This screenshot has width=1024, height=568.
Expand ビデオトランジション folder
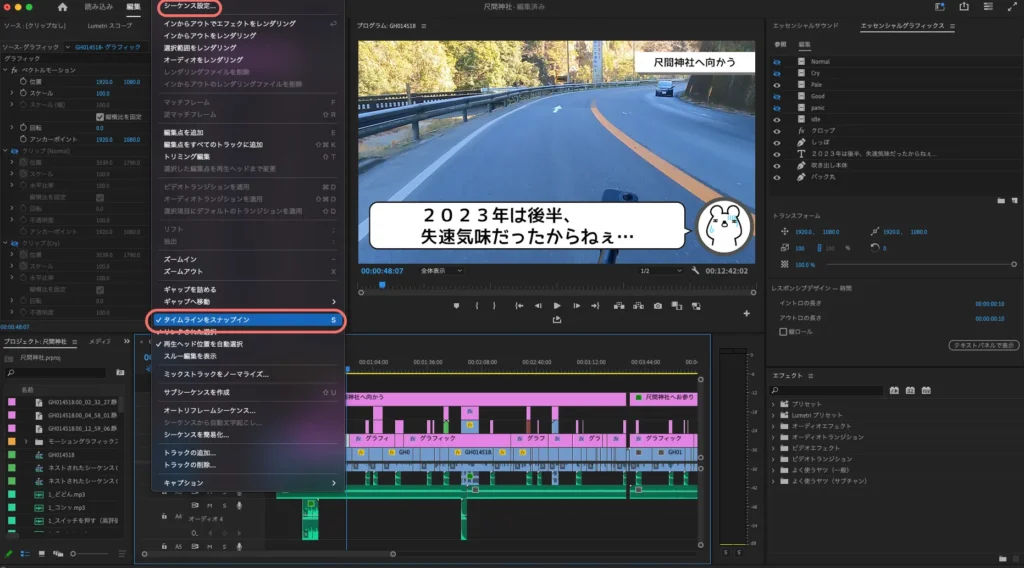click(x=774, y=459)
